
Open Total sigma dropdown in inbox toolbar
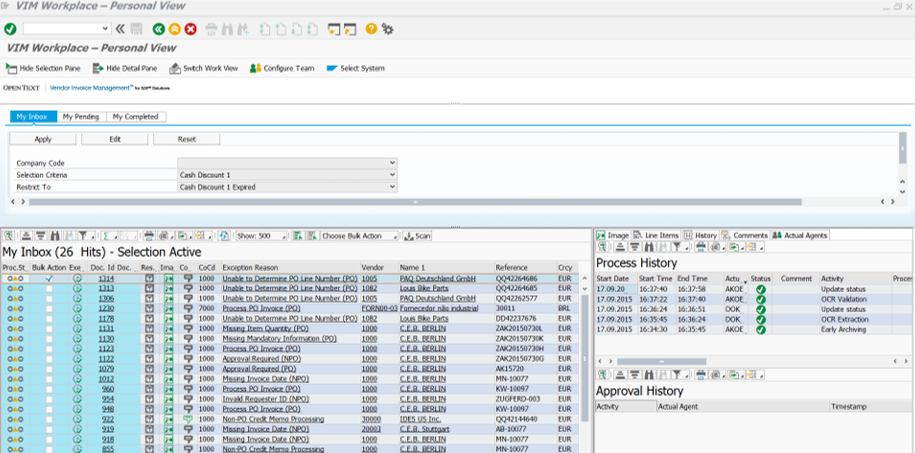pyautogui.click(x=109, y=236)
